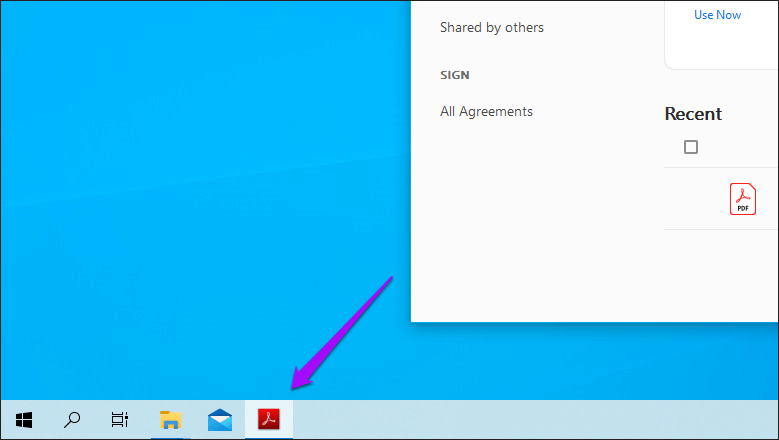Open the Windows Start menu
The image size is (779, 440).
24,420
